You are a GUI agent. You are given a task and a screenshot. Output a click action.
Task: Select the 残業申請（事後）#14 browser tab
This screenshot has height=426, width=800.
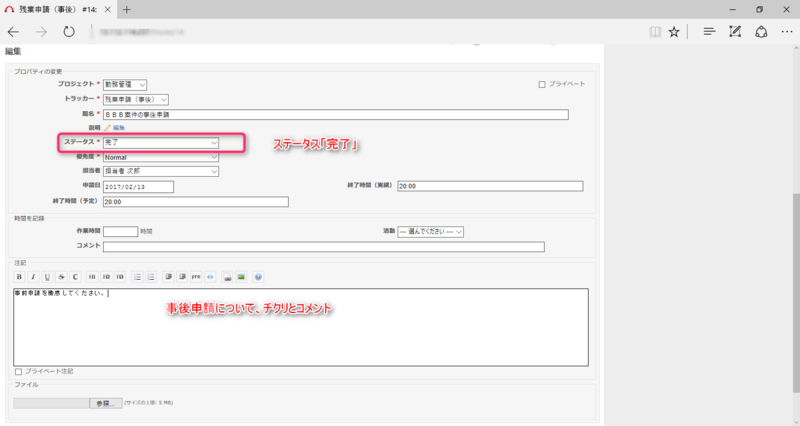pyautogui.click(x=58, y=9)
